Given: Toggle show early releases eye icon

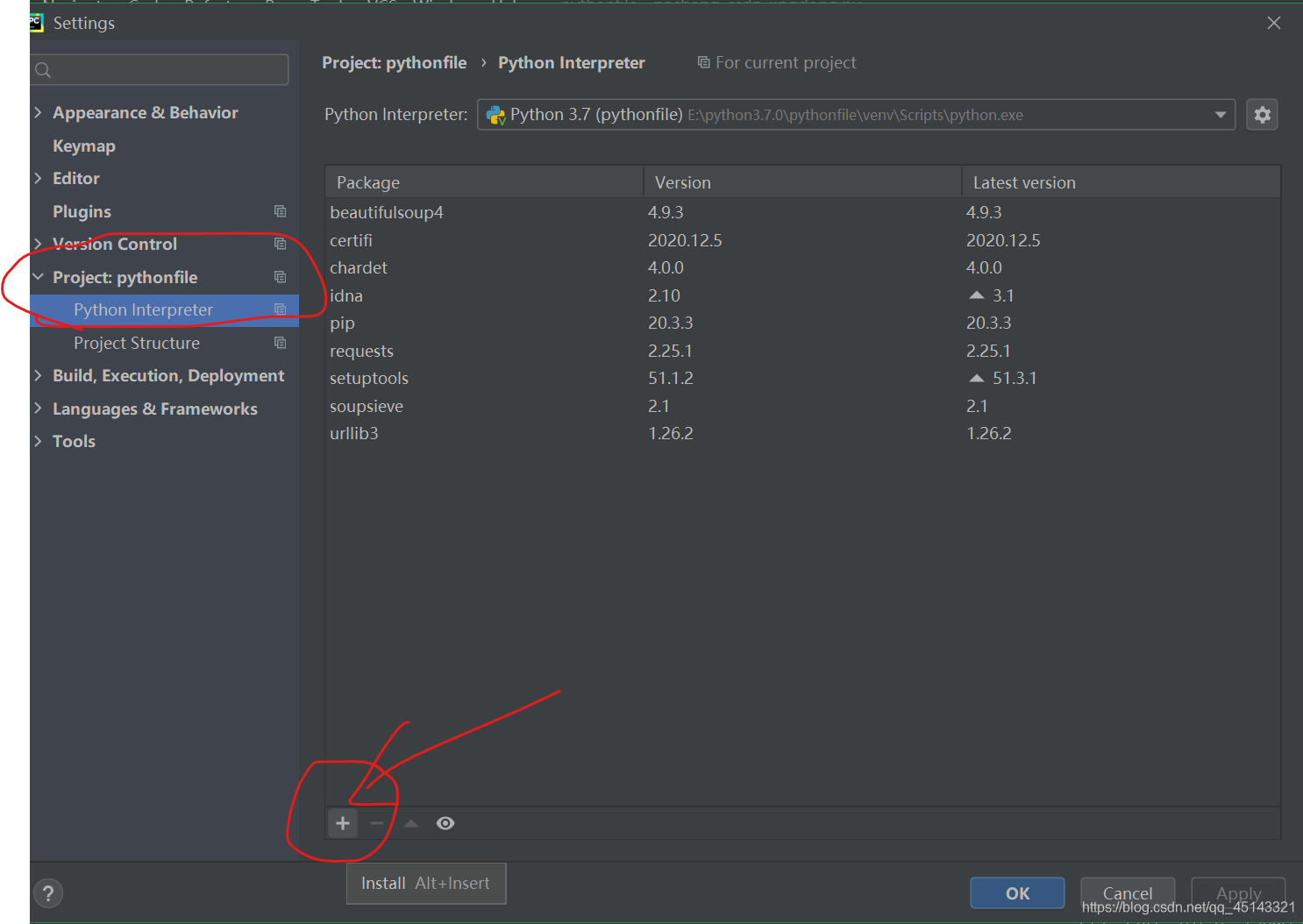Looking at the screenshot, I should click(445, 823).
